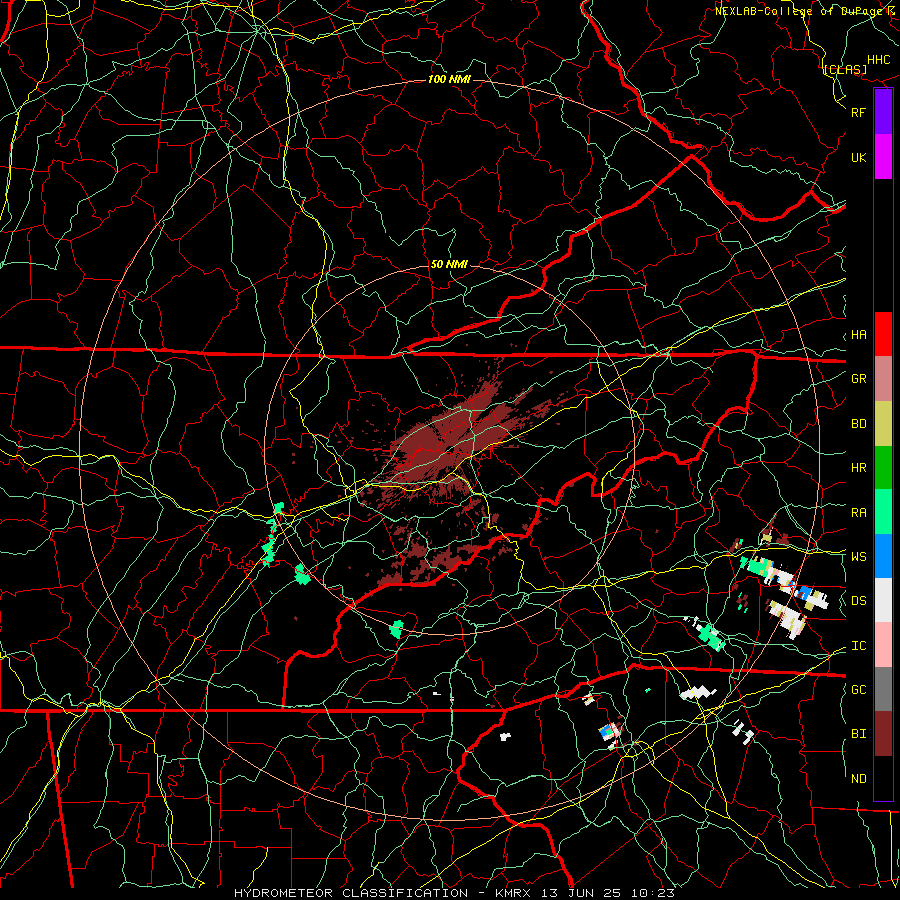Click the 'HA' legend label
Image resolution: width=900 pixels, height=900 pixels.
click(858, 335)
